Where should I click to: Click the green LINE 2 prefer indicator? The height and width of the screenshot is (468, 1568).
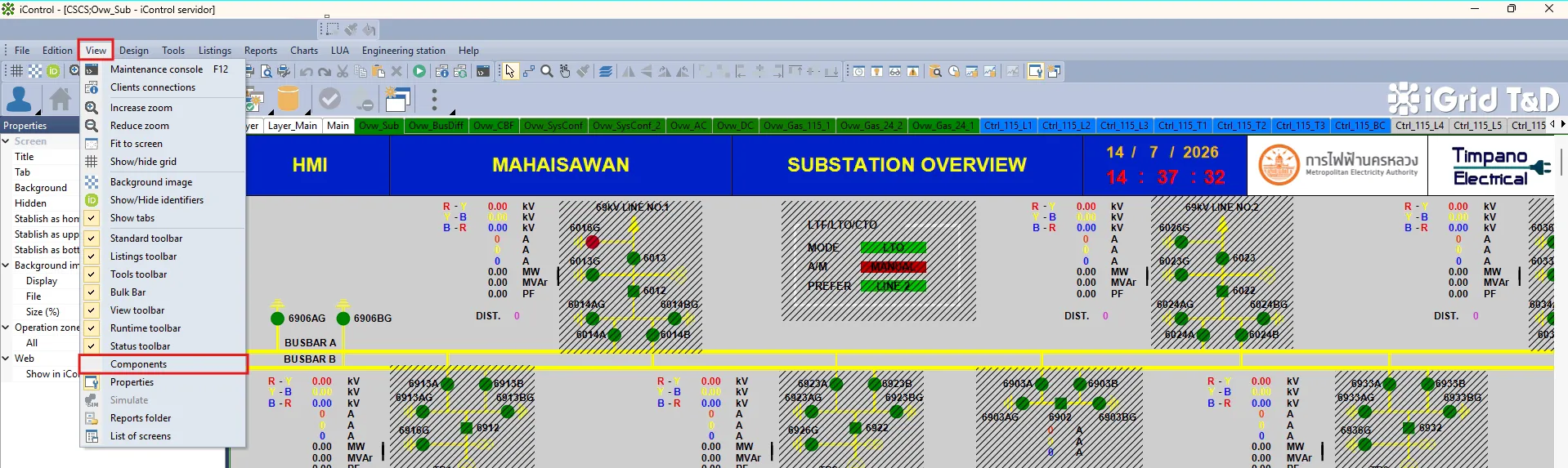point(894,286)
